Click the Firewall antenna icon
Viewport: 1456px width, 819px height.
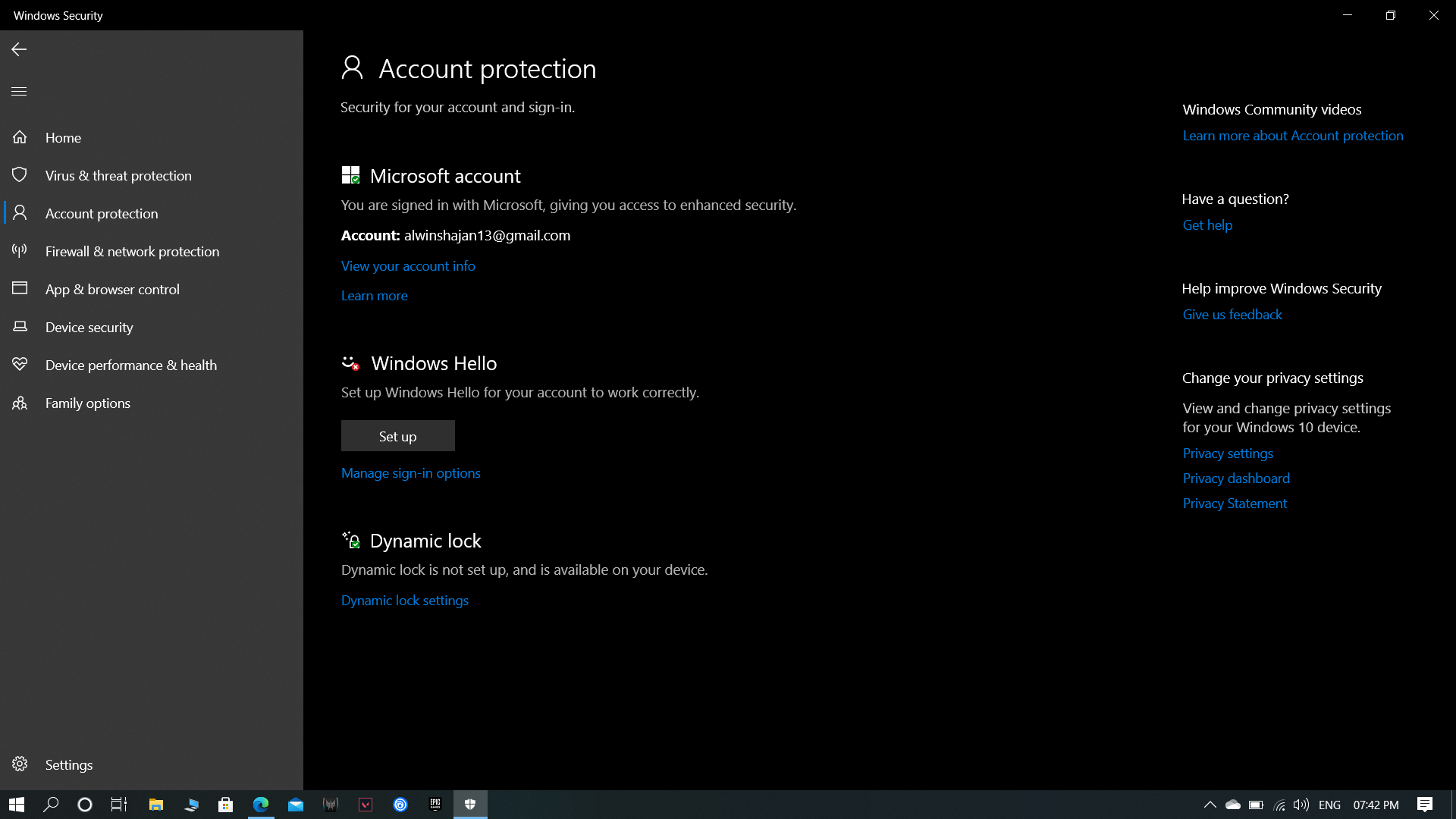click(20, 250)
